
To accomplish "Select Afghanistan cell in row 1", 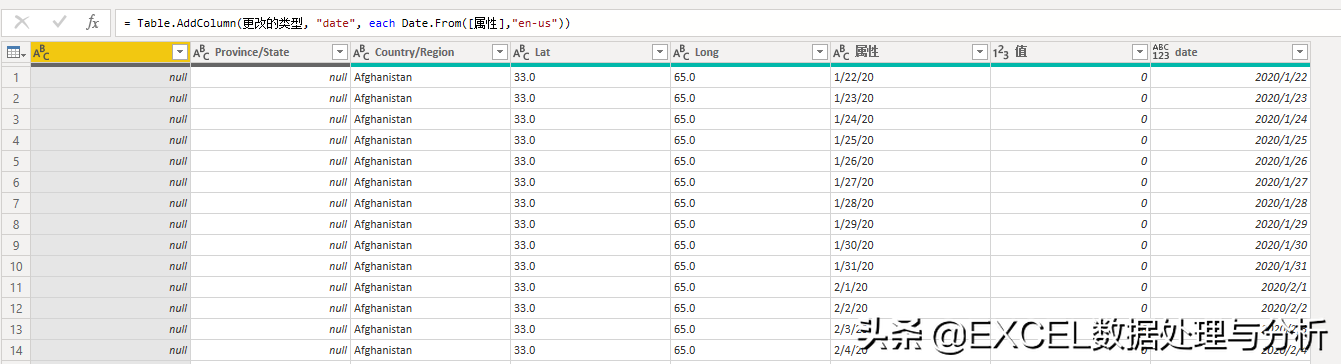I will coord(430,77).
